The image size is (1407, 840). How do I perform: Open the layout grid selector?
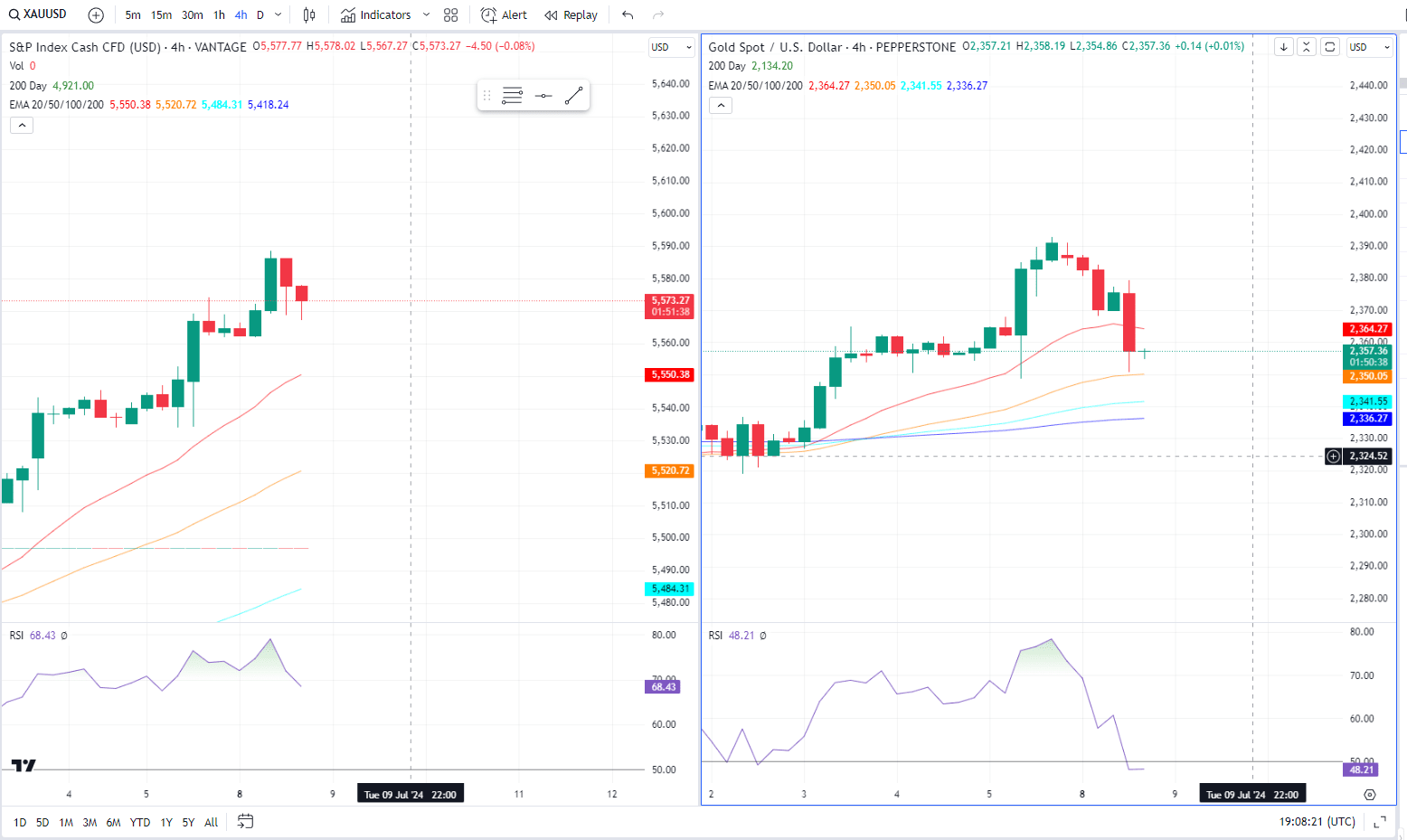pyautogui.click(x=450, y=15)
